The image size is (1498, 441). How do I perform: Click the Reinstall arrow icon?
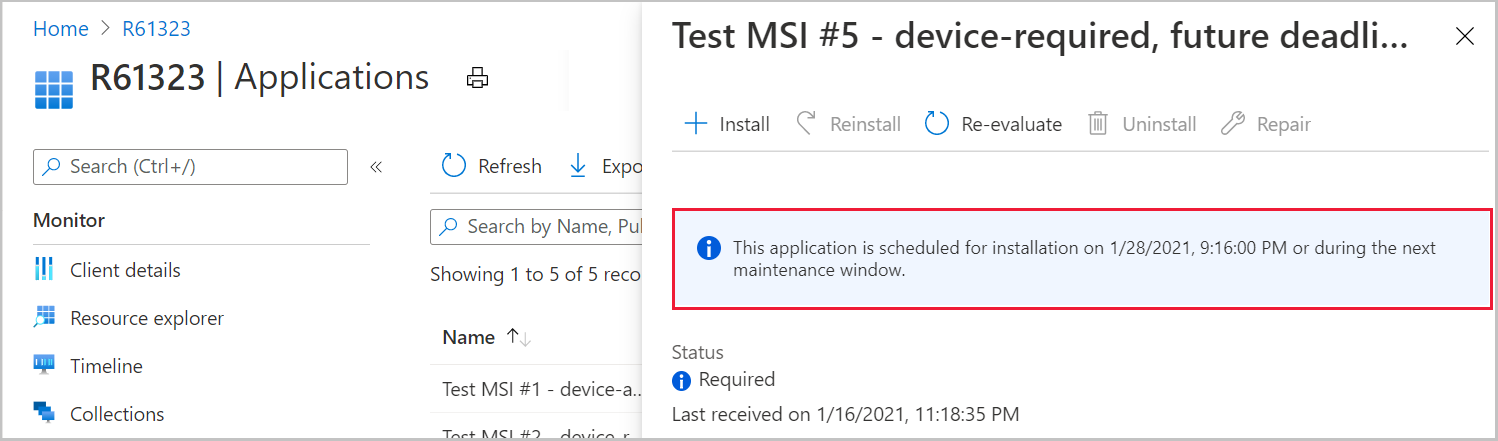tap(806, 124)
